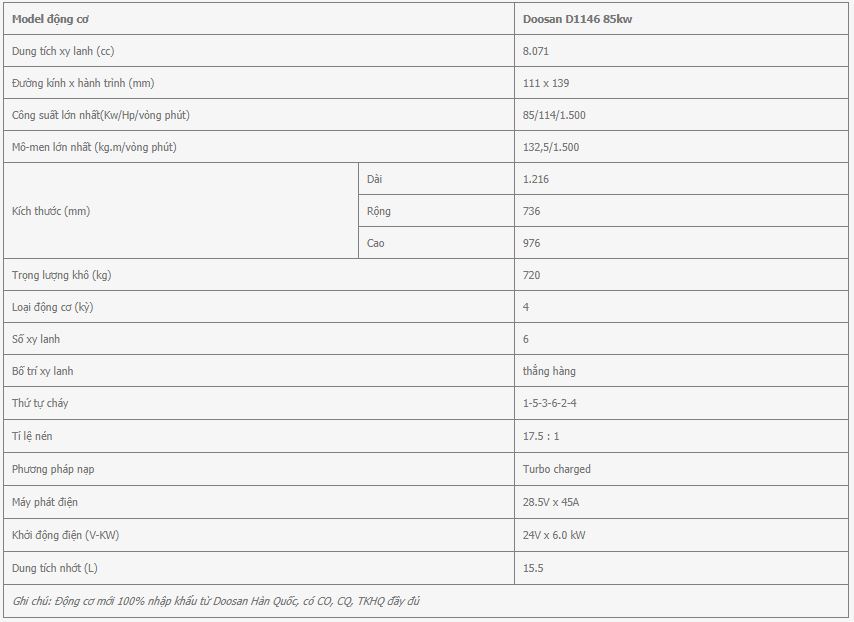Click the 'Trọng lượng khô (kg)' label
854x622 pixels.
62,275
